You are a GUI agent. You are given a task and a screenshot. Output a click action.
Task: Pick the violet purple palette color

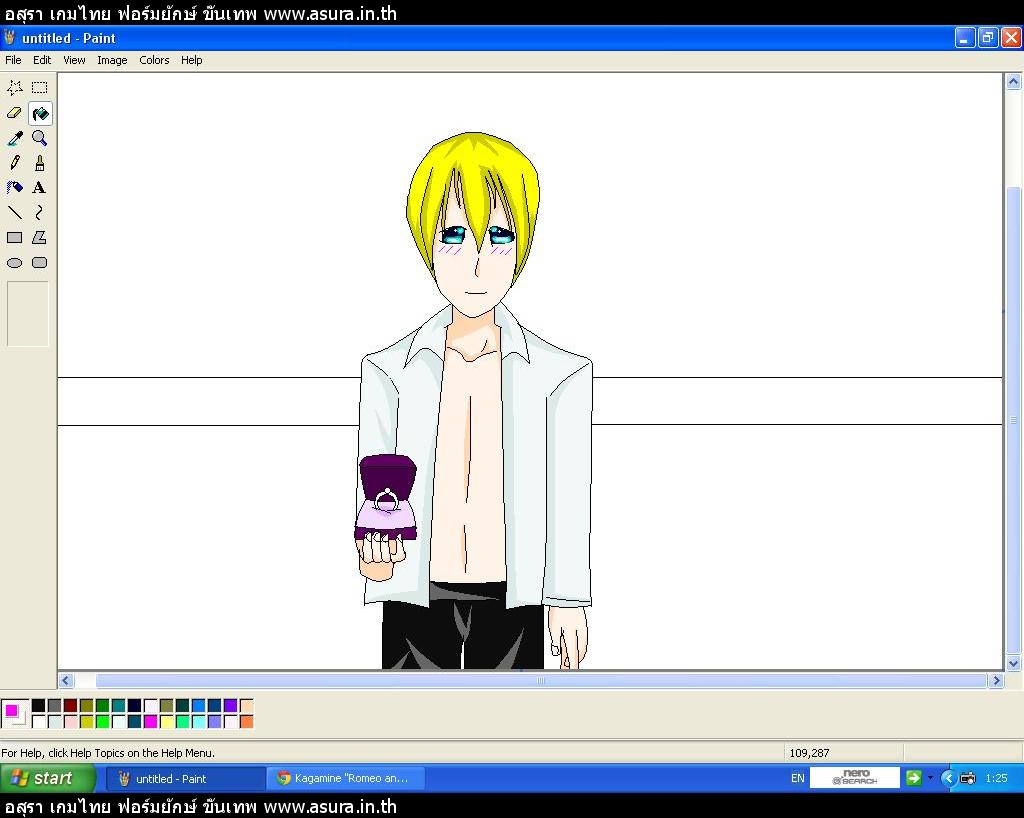click(x=231, y=705)
